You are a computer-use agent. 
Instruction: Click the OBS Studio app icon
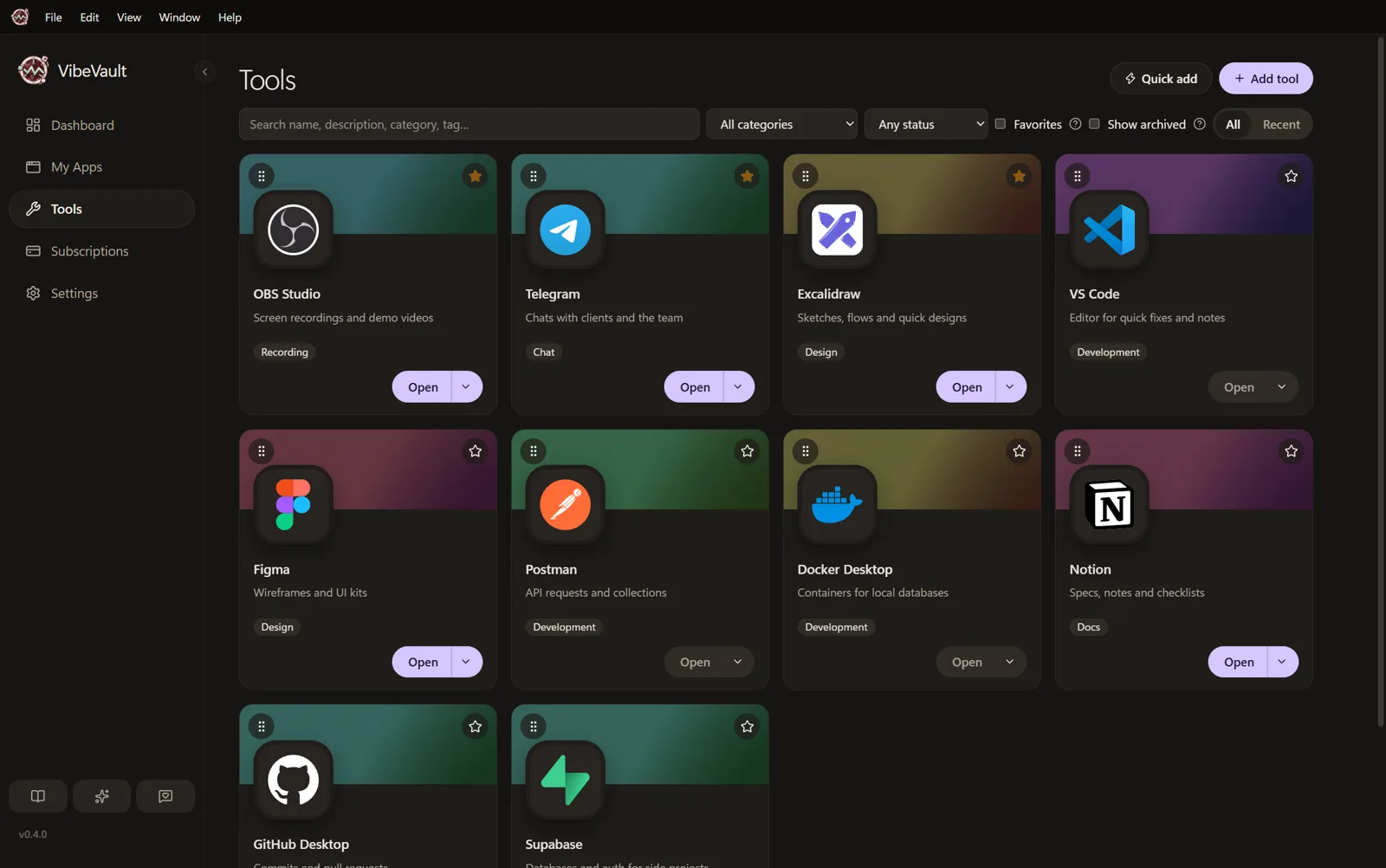pos(293,230)
